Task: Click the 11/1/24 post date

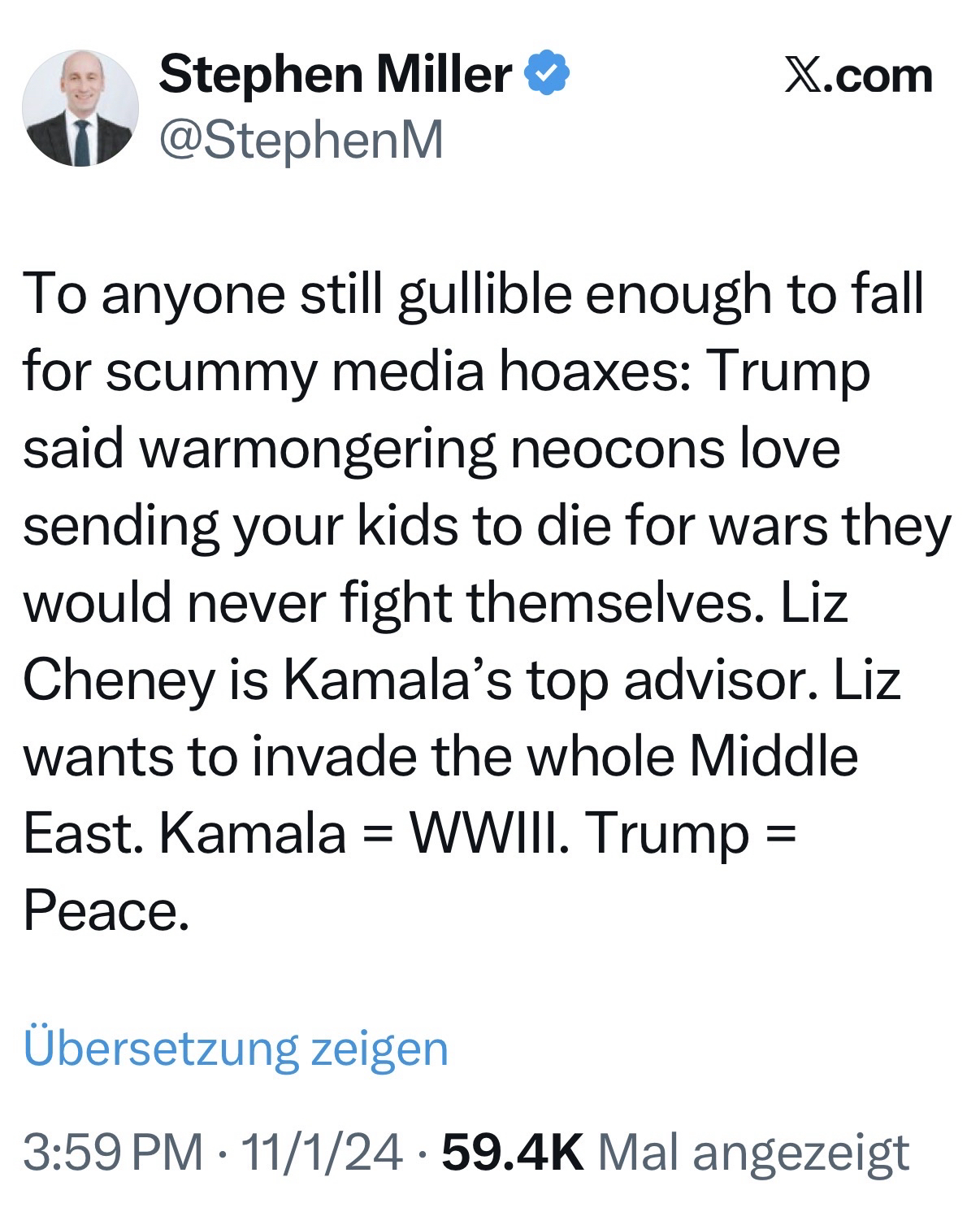Action: click(x=322, y=1152)
